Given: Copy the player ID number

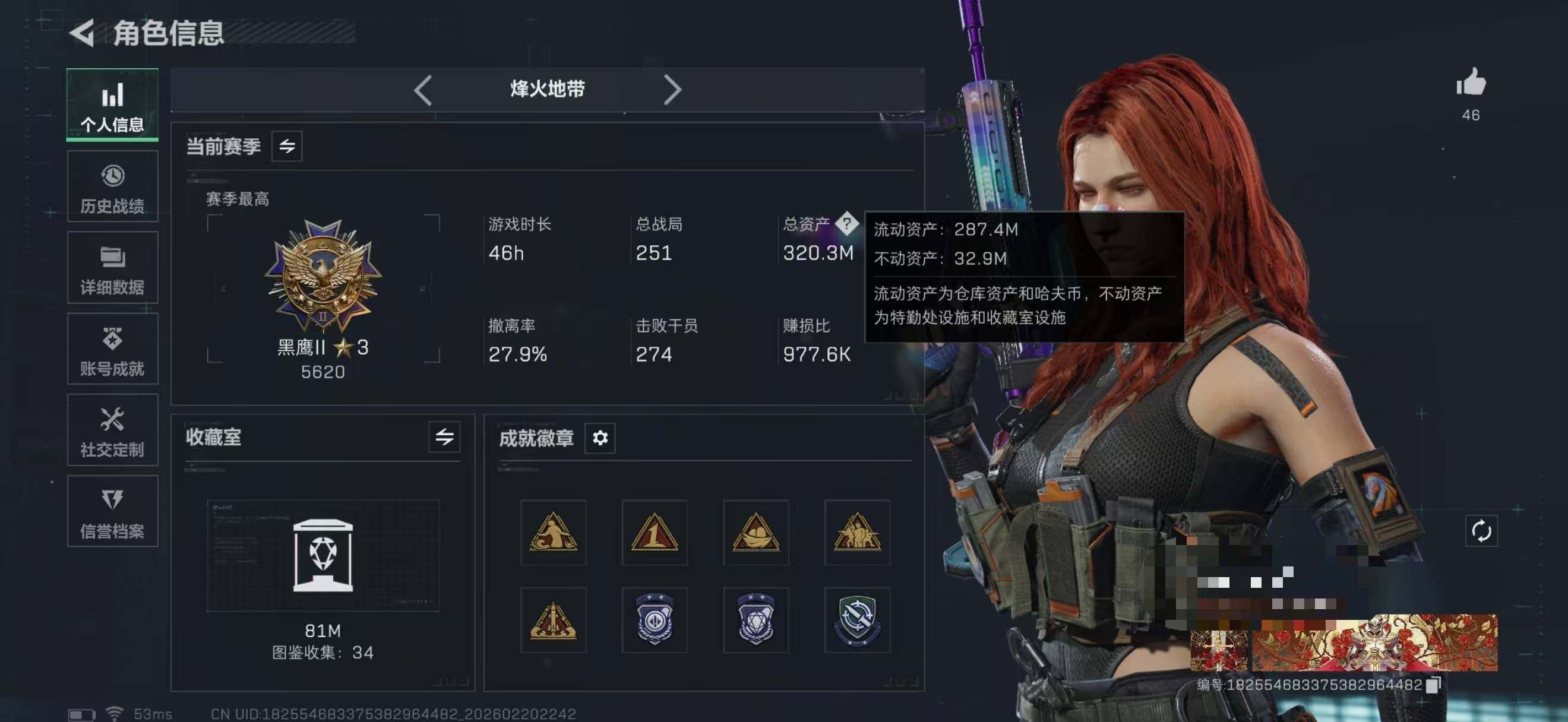Looking at the screenshot, I should pos(1434,684).
